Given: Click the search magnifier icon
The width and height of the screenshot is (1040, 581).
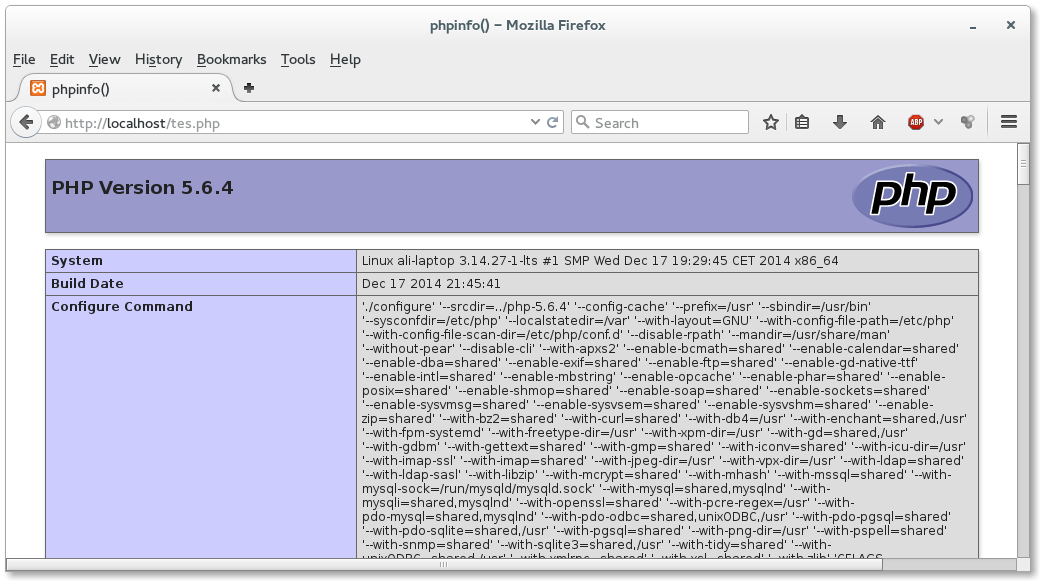Looking at the screenshot, I should pyautogui.click(x=582, y=123).
